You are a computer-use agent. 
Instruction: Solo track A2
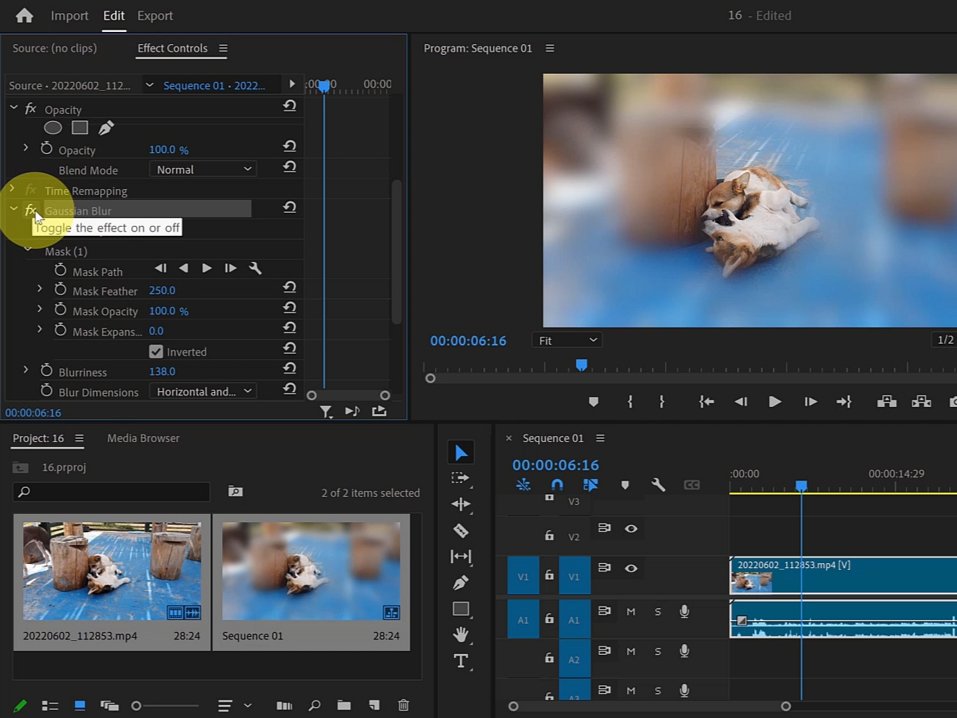[x=658, y=651]
